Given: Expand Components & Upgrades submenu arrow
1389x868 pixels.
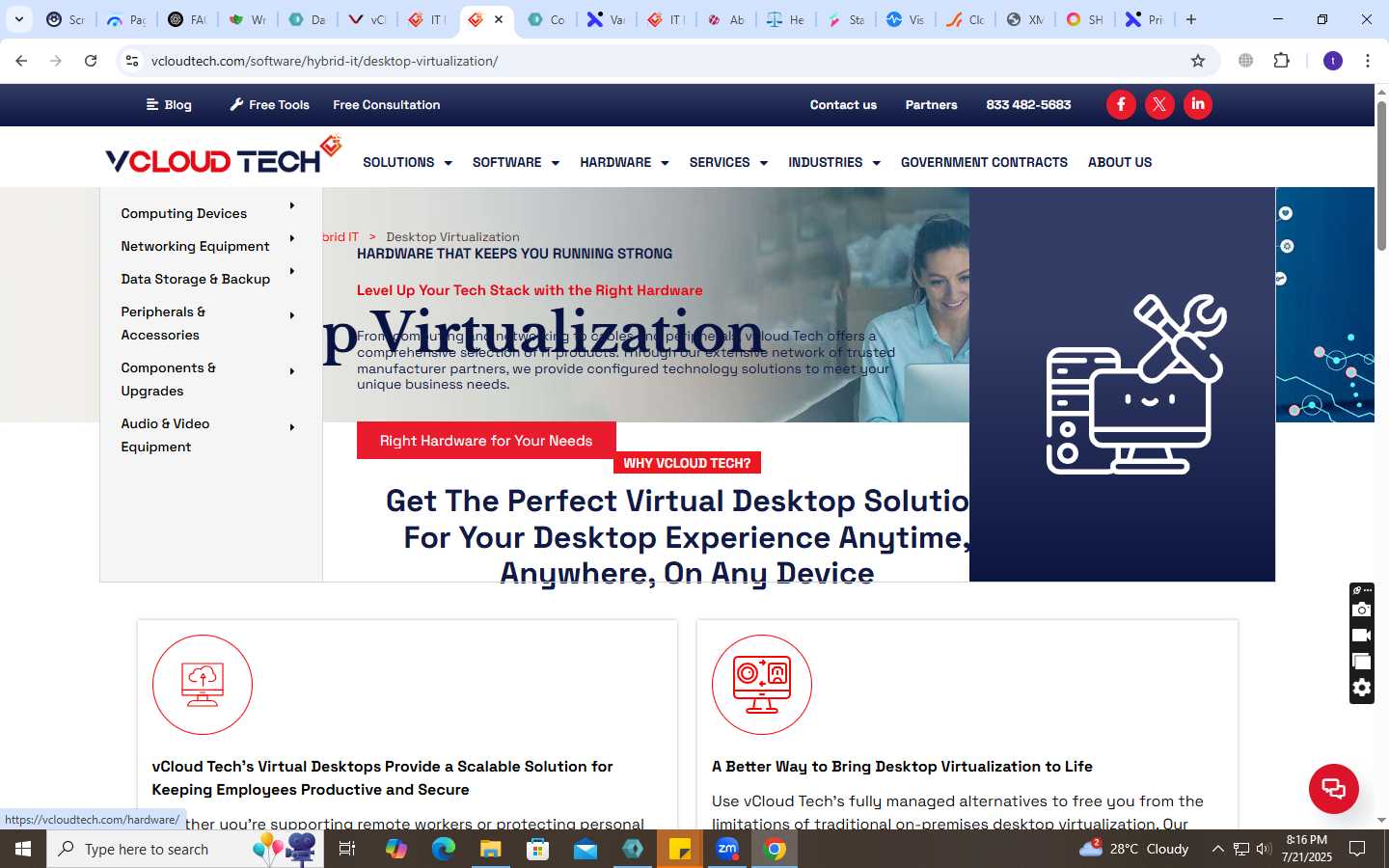Looking at the screenshot, I should (292, 371).
